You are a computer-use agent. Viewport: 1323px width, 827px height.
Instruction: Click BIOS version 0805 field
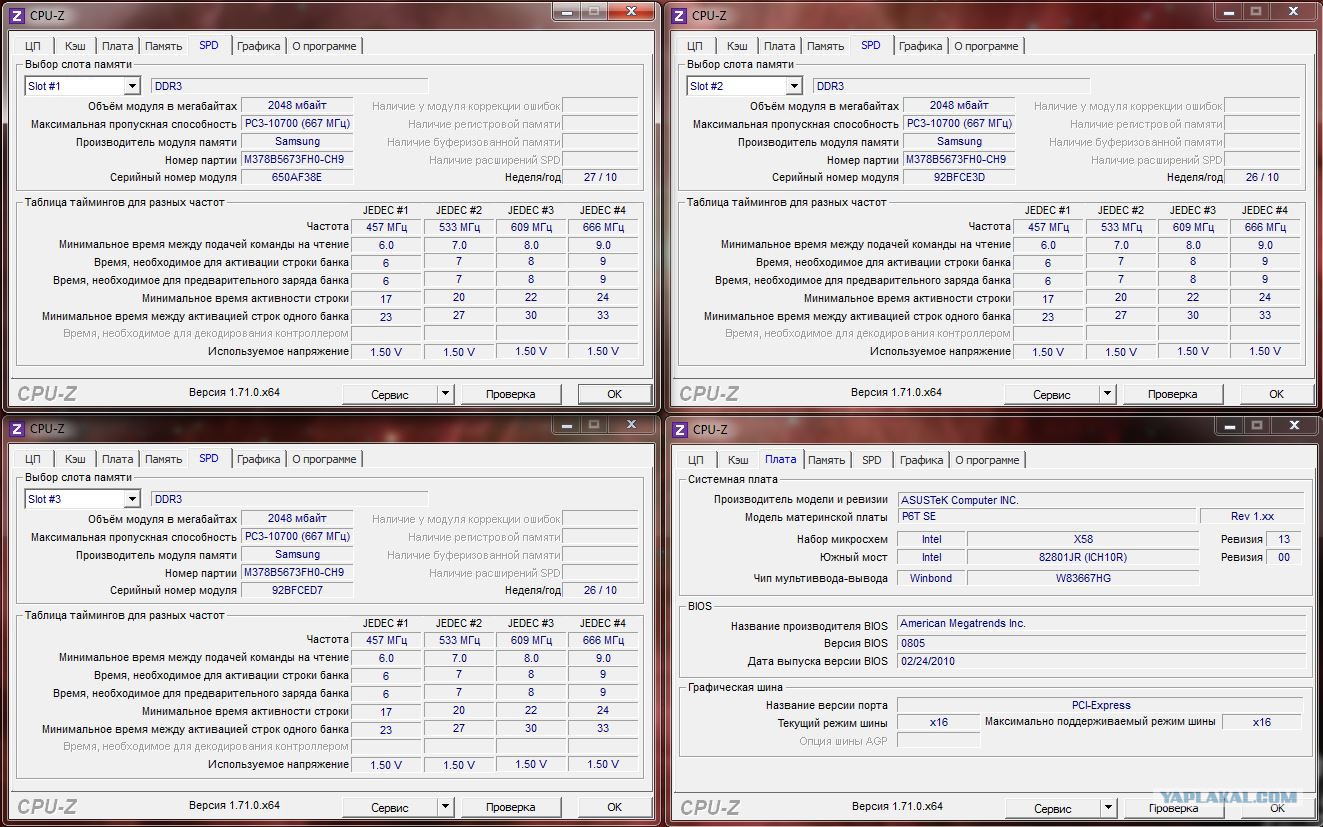click(x=1100, y=643)
